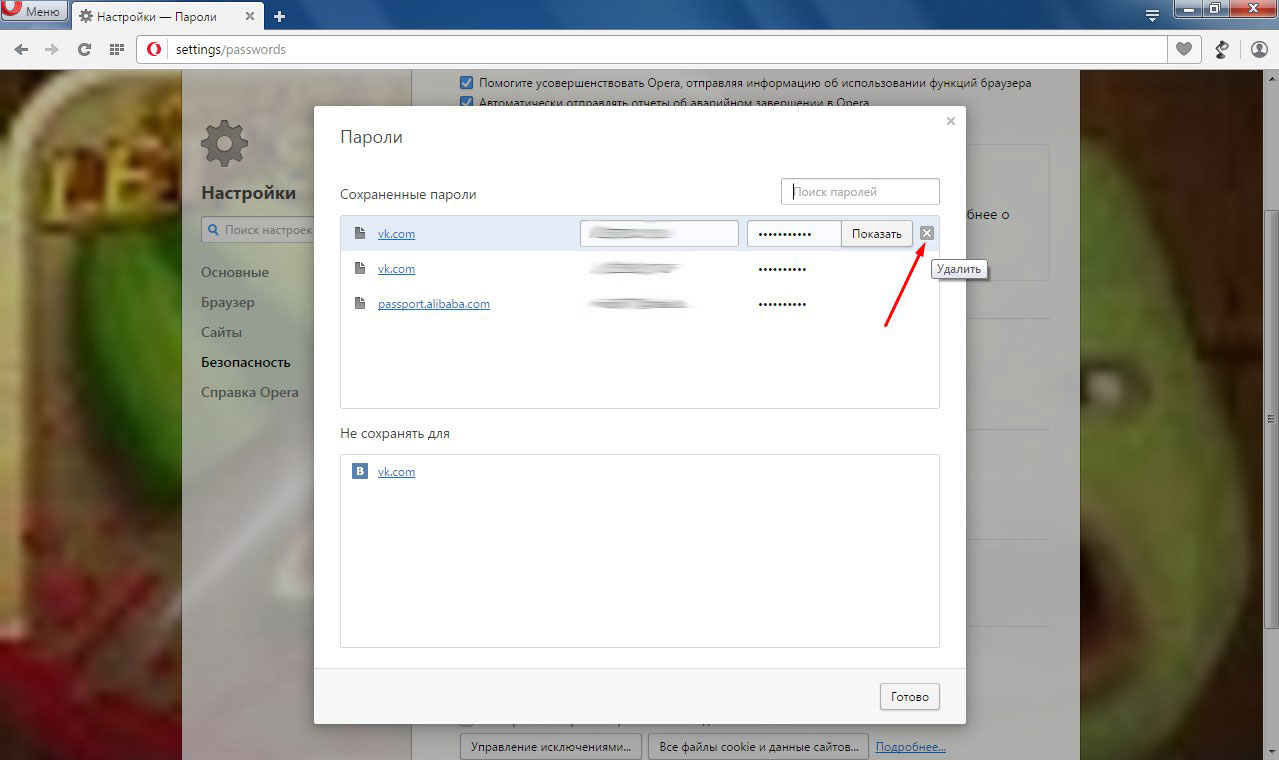The image size is (1279, 760).
Task: Click the tab list menu icon
Action: click(1152, 16)
